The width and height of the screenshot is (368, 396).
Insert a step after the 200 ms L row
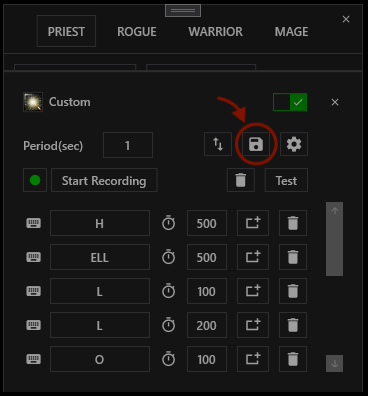pyautogui.click(x=253, y=325)
